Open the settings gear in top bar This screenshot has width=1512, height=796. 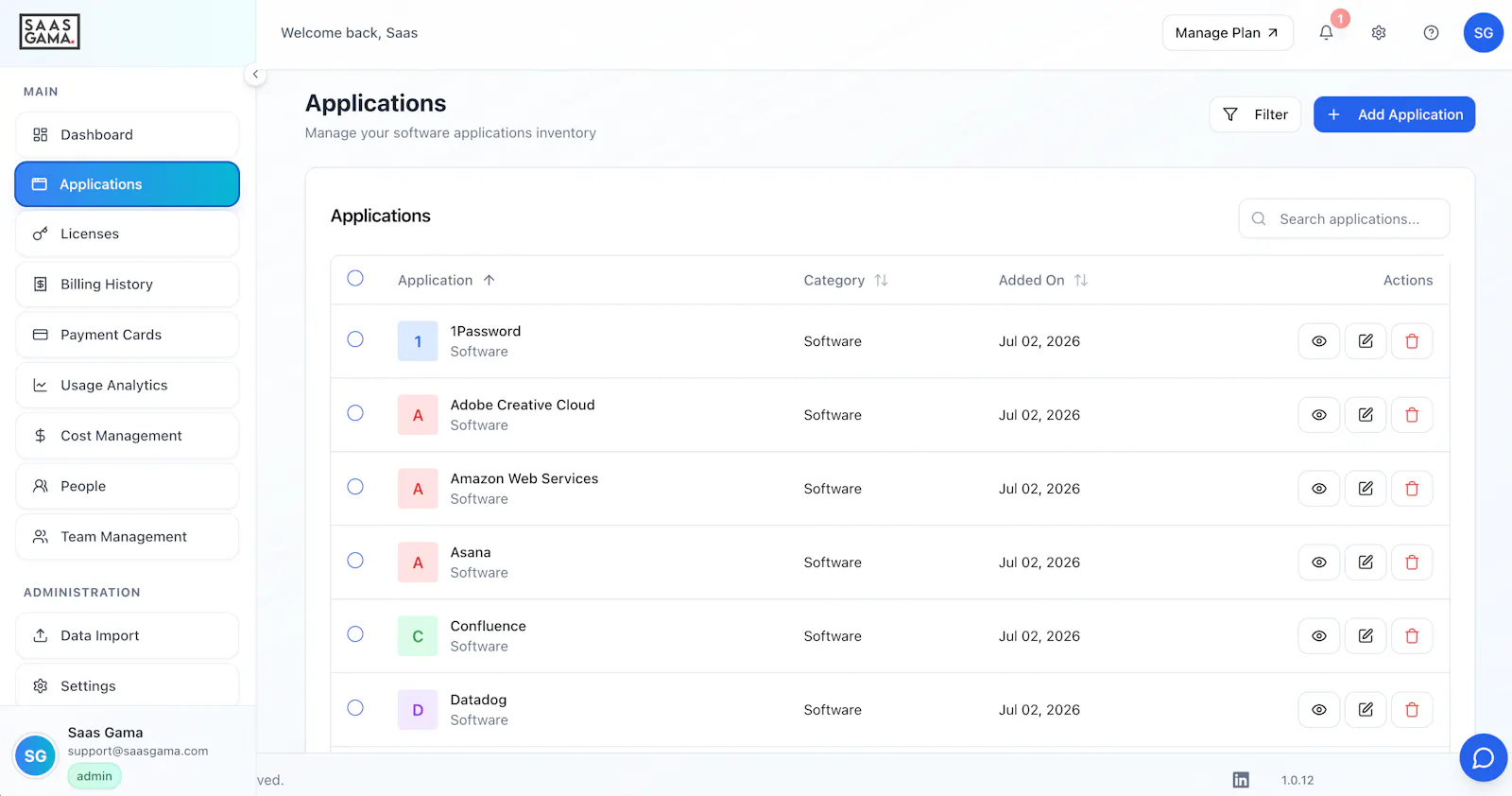click(1379, 33)
